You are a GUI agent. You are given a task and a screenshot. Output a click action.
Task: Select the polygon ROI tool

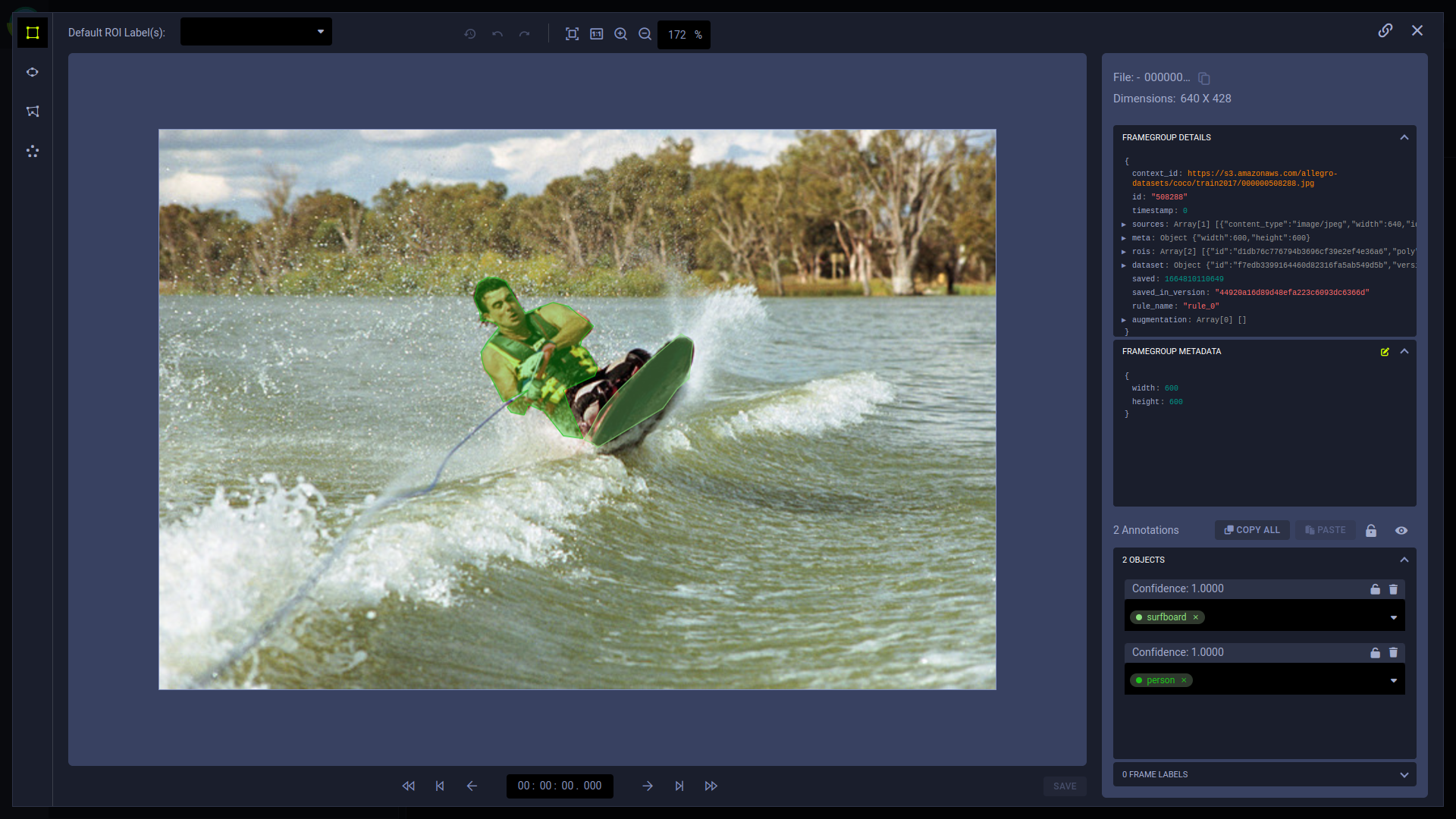coord(33,111)
